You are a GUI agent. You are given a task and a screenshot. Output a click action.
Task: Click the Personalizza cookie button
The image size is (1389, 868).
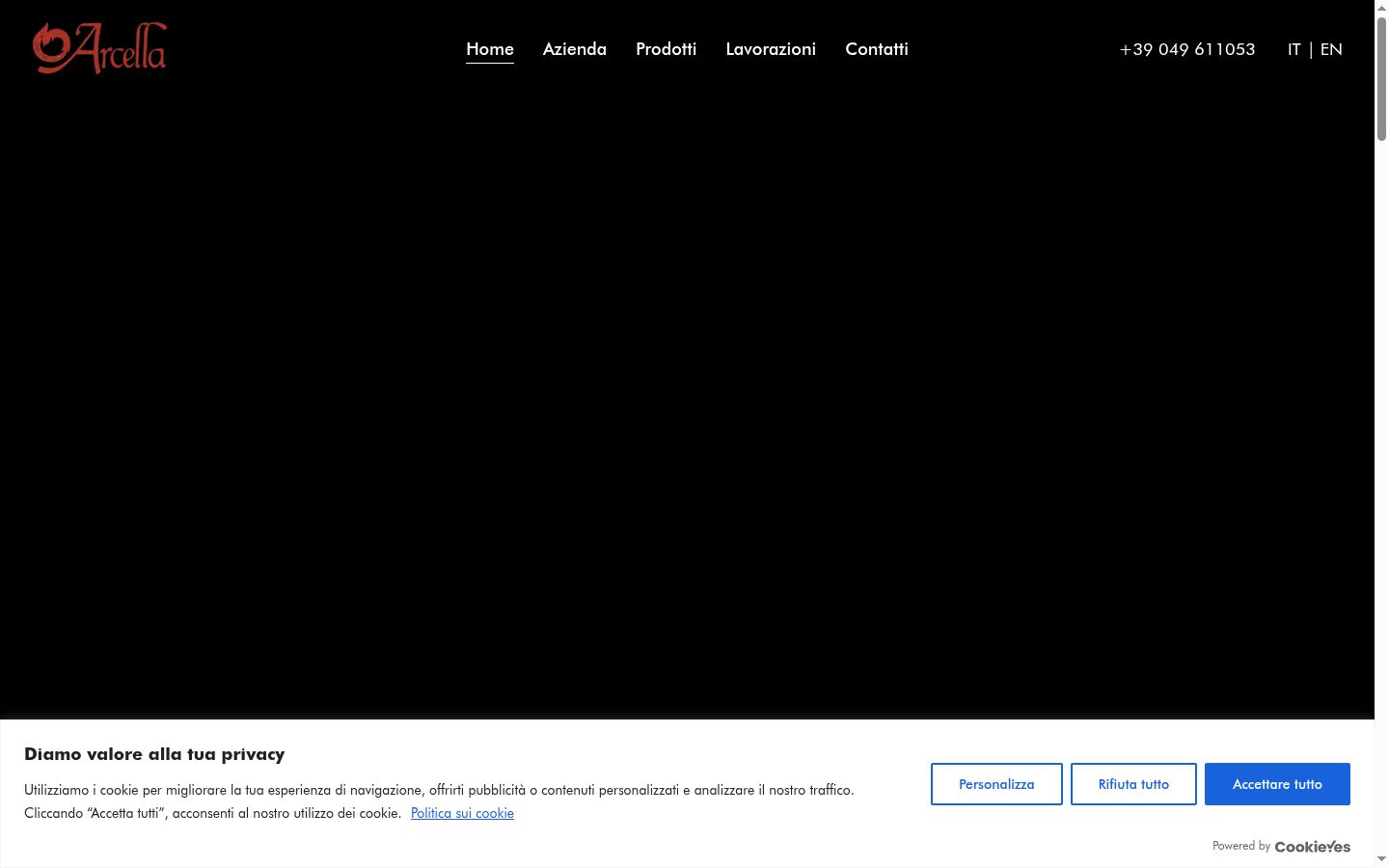pos(996,784)
